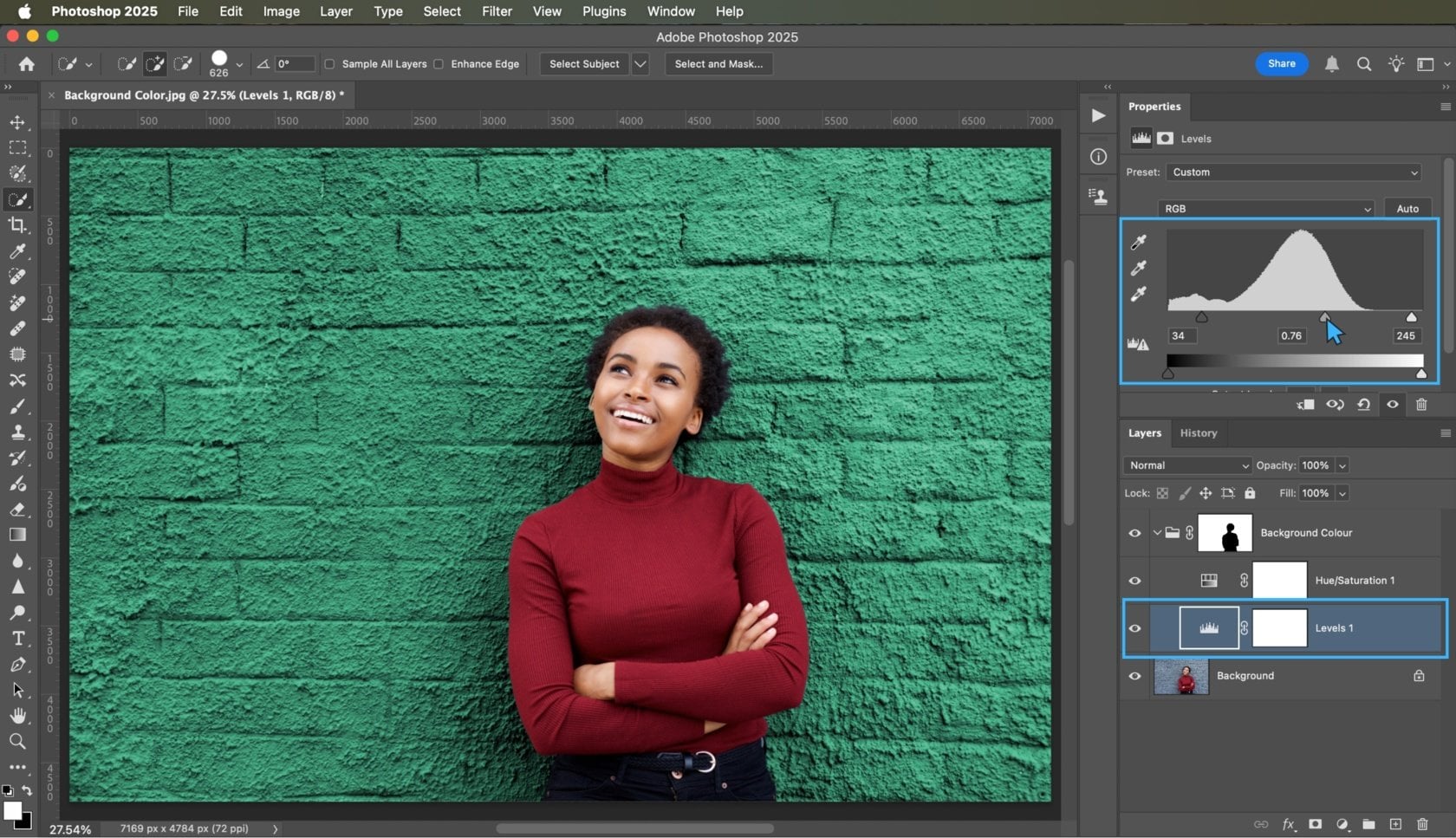This screenshot has width=1456, height=838.
Task: Open the Filter menu
Action: [x=497, y=11]
